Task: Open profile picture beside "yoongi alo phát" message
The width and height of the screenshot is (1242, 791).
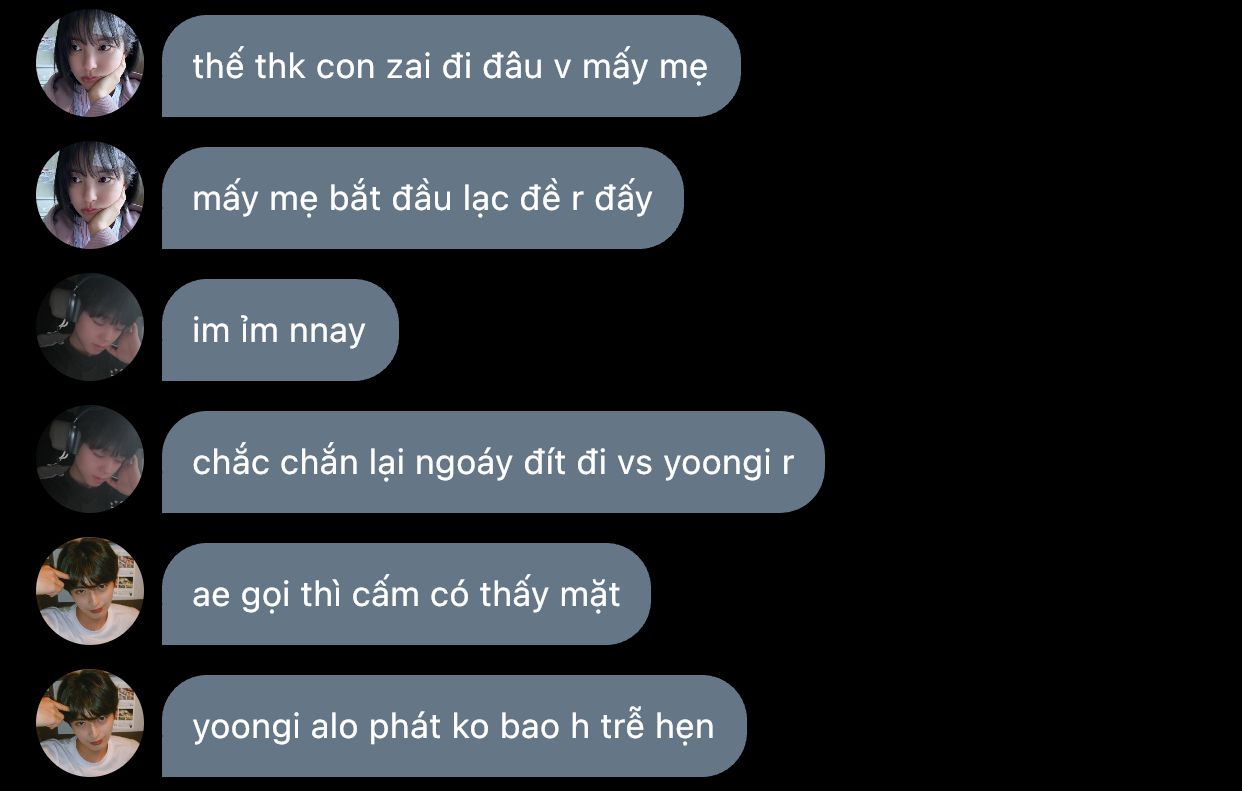Action: pos(90,723)
